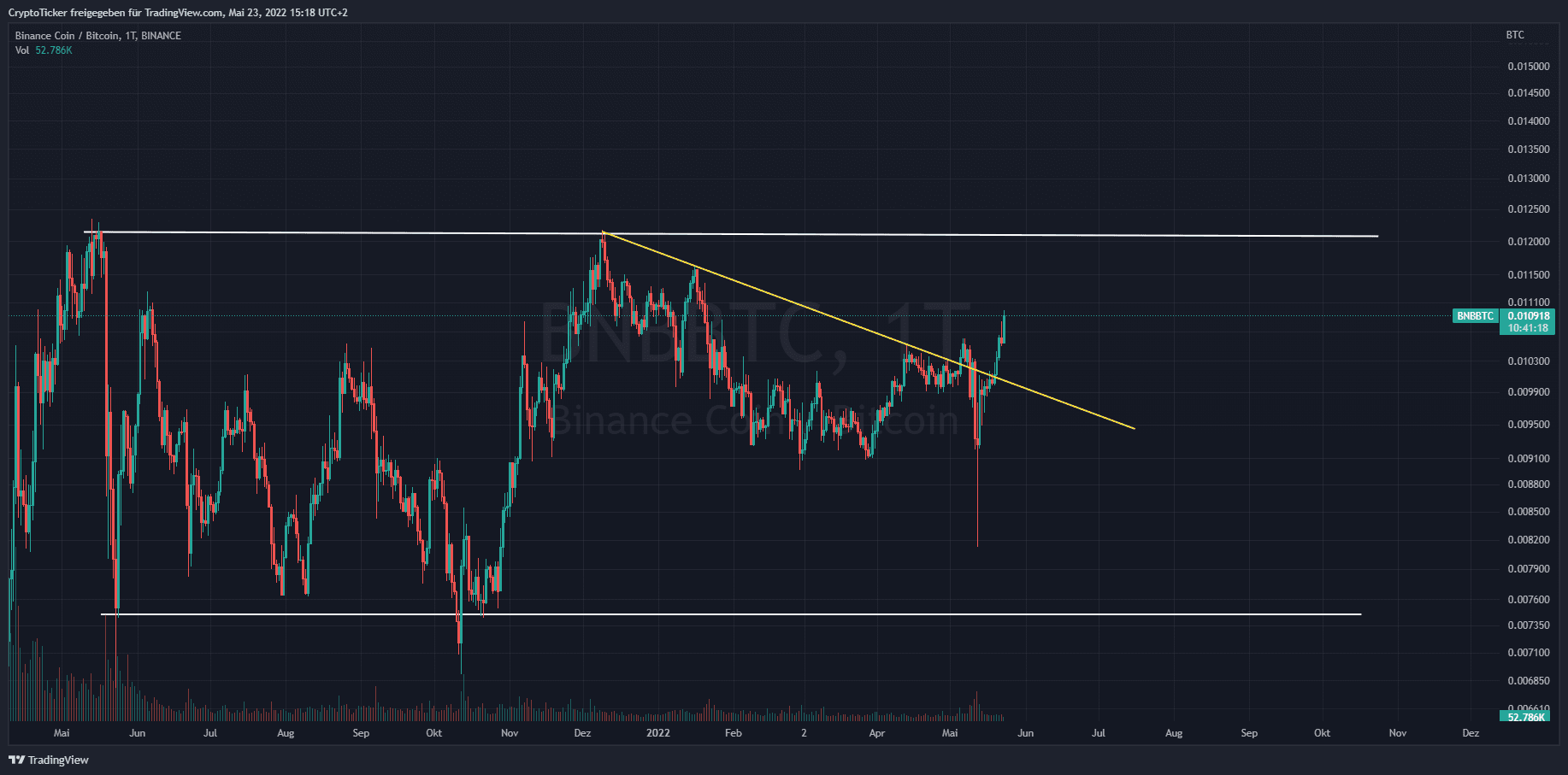Image resolution: width=1568 pixels, height=775 pixels.
Task: Click the Vol 52.786K indicator label
Action: (43, 50)
